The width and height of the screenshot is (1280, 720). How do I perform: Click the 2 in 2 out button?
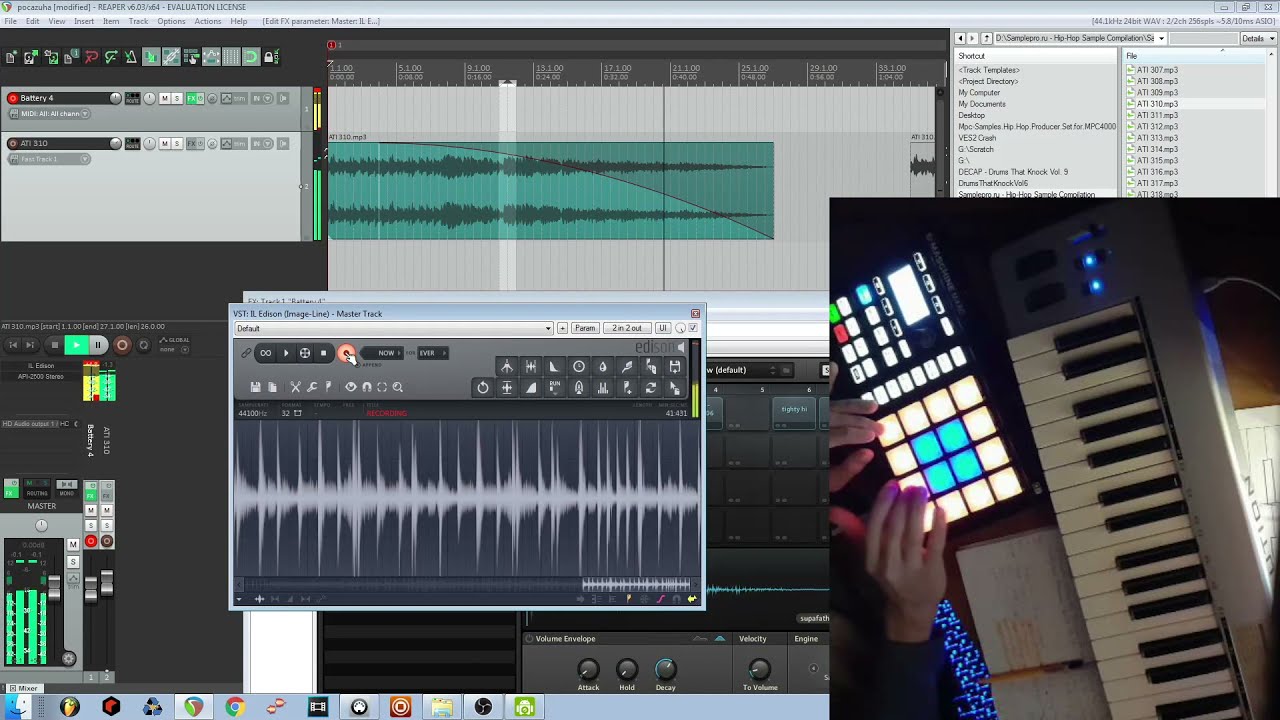(x=627, y=328)
